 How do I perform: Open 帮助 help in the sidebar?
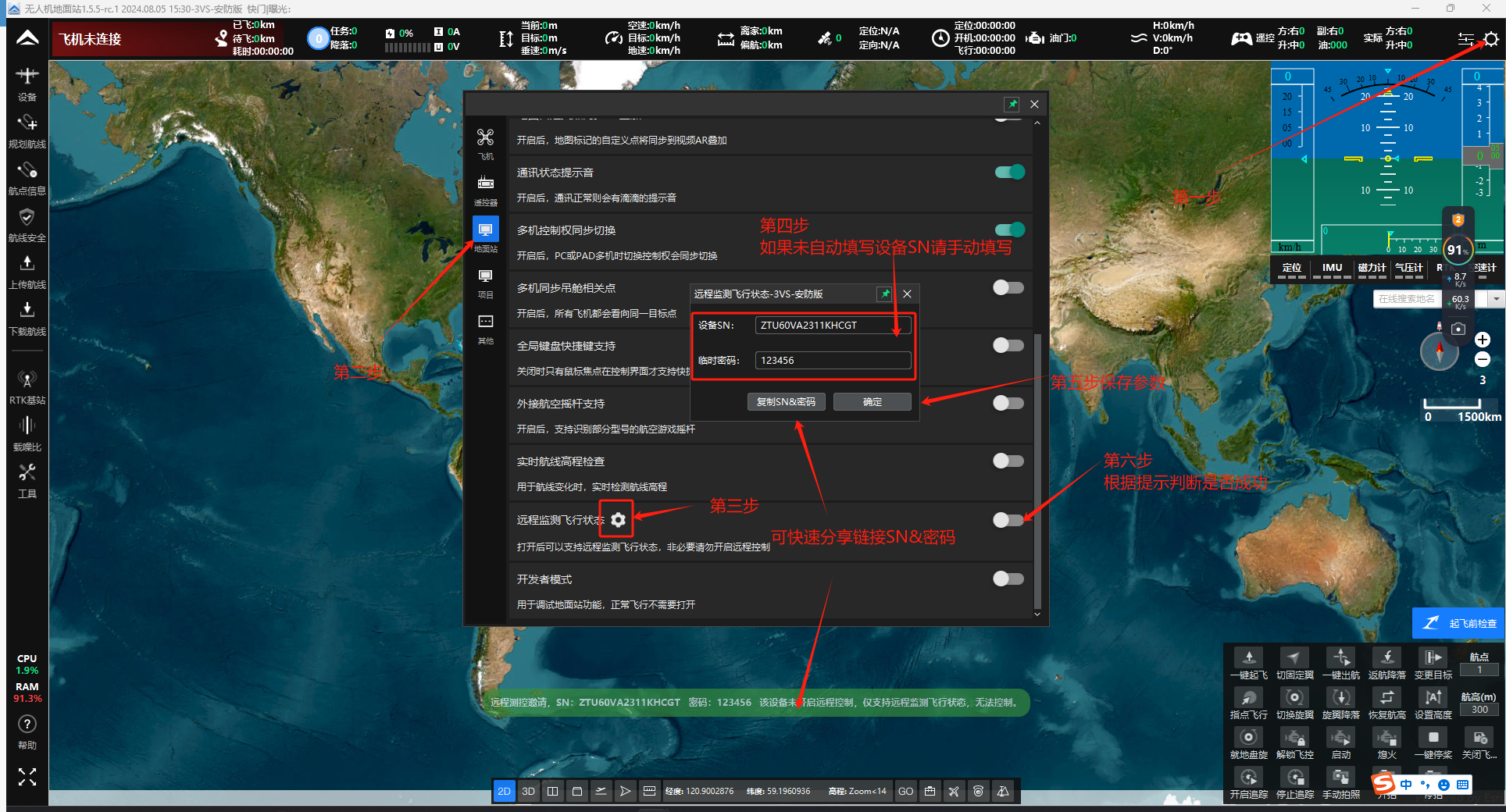pyautogui.click(x=27, y=732)
